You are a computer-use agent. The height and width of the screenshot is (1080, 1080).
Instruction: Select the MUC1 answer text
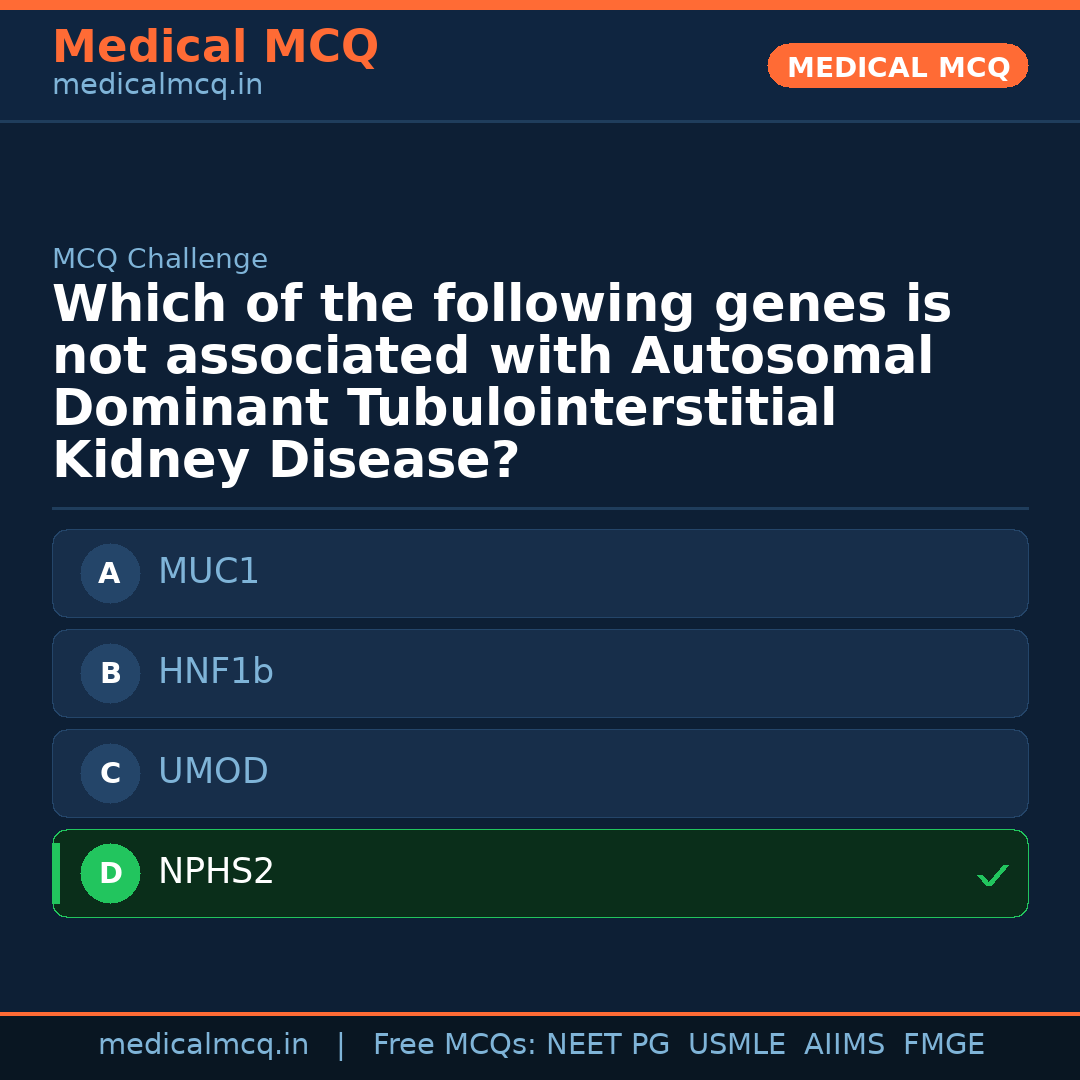208,572
